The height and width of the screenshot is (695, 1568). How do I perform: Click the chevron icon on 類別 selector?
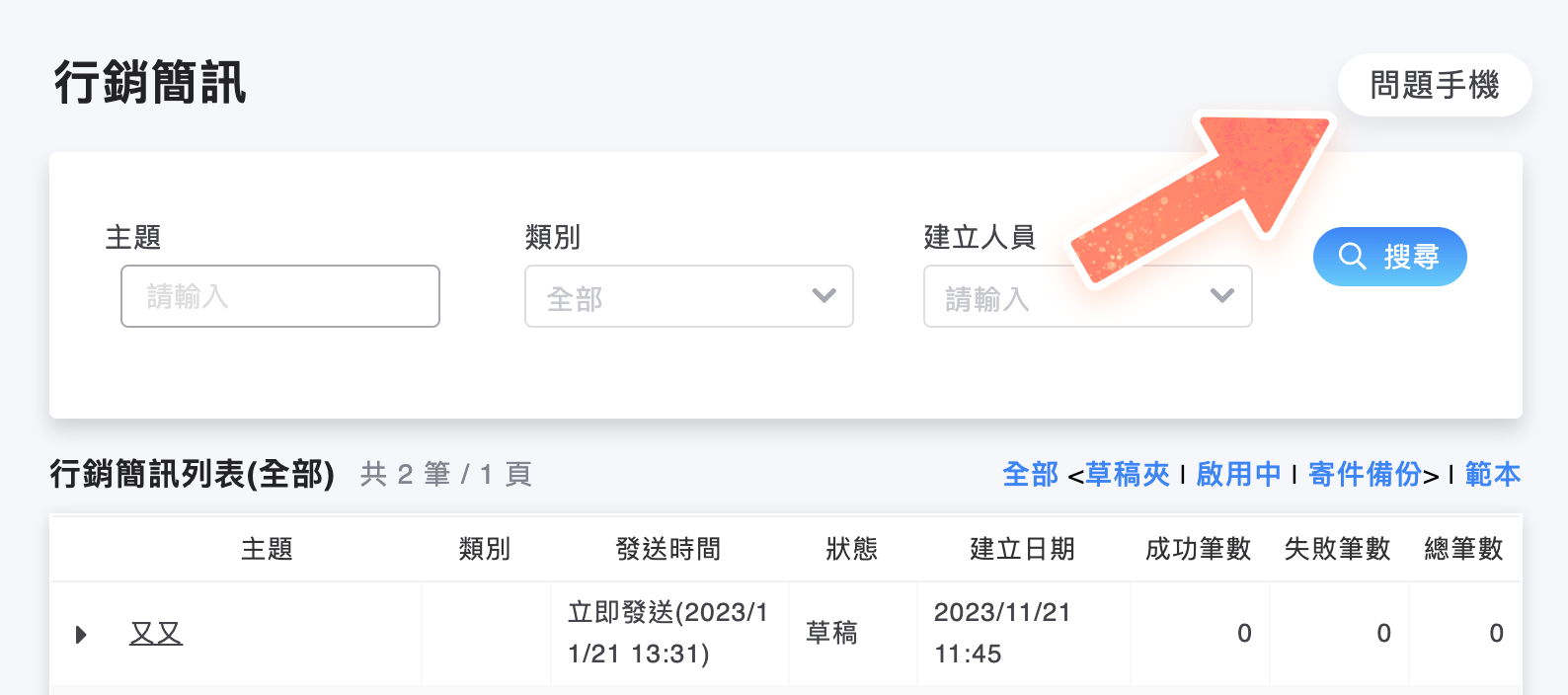(x=823, y=296)
